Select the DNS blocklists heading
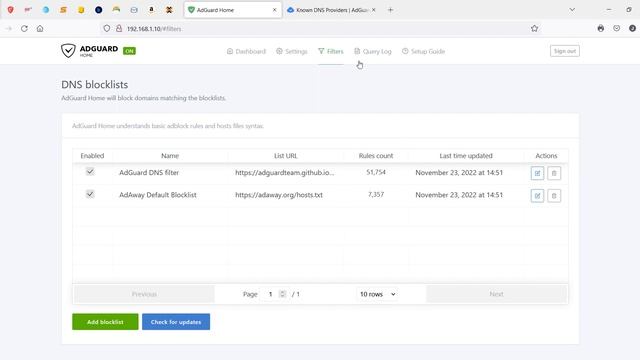The height and width of the screenshot is (360, 640). point(95,84)
